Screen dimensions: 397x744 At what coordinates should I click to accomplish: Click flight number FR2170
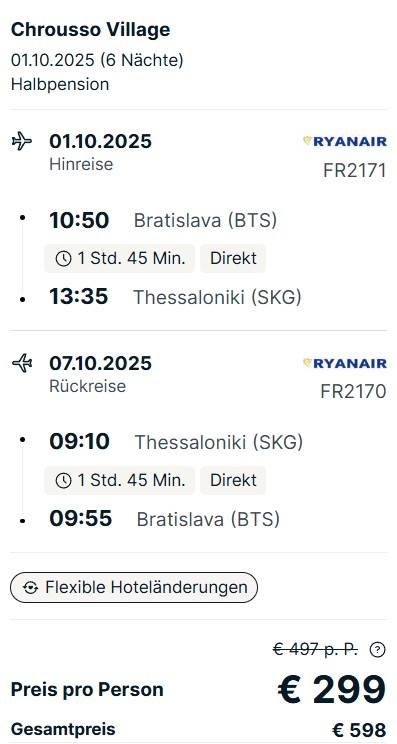pos(353,392)
